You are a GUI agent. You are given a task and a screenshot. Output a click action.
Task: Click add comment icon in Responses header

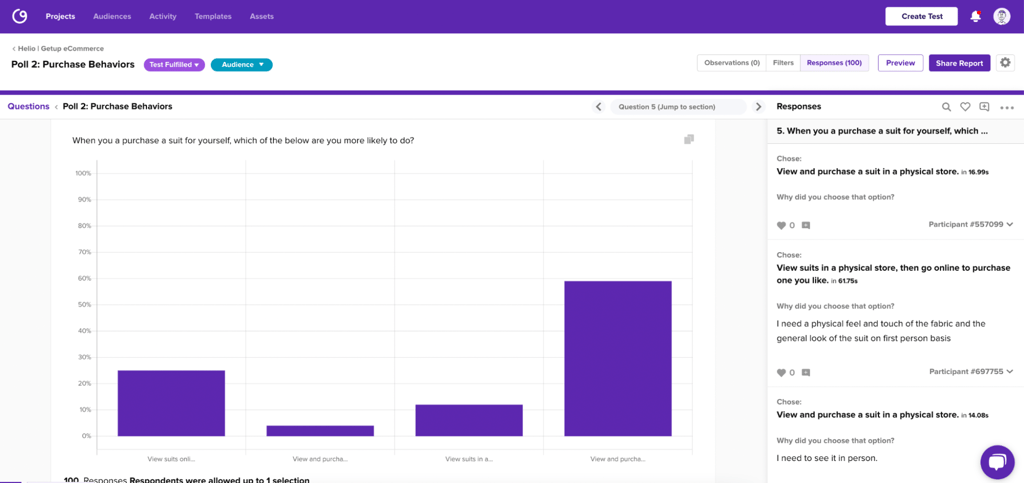[984, 107]
